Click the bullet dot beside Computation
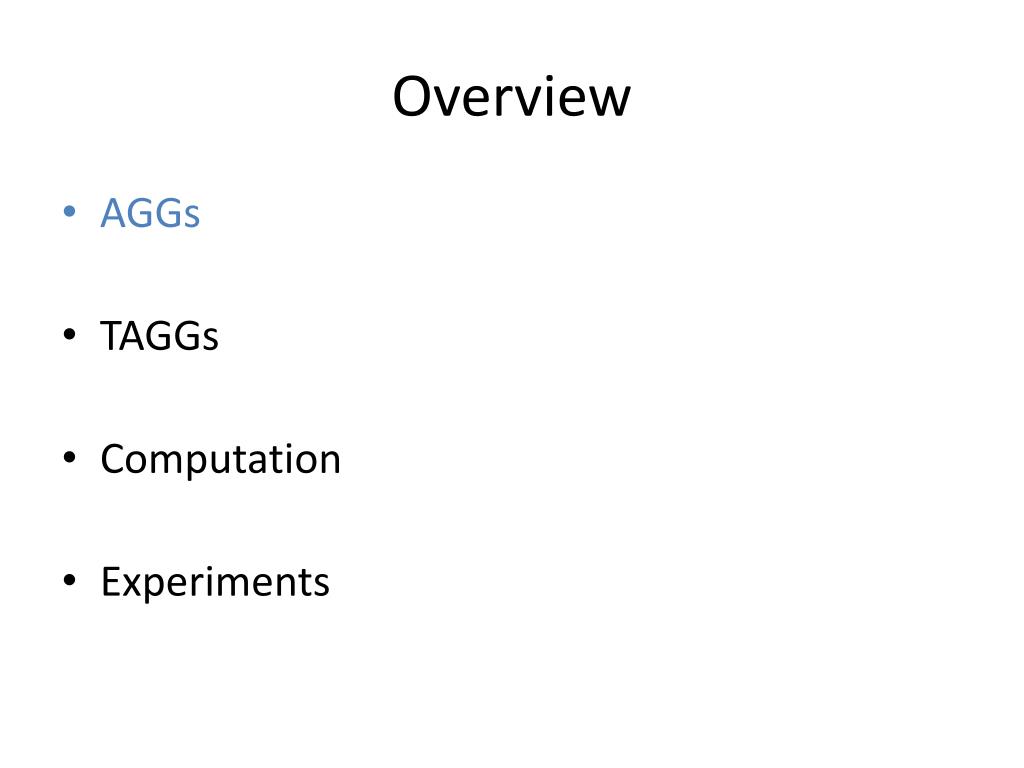Viewport: 1024px width, 768px height. (x=70, y=456)
